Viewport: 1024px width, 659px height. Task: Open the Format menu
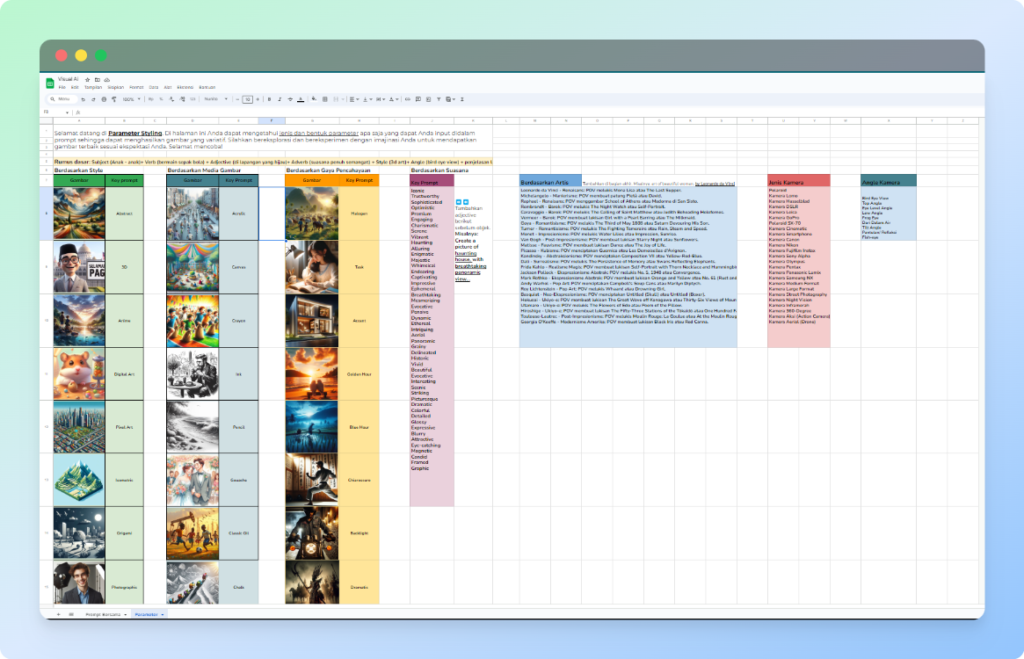136,87
